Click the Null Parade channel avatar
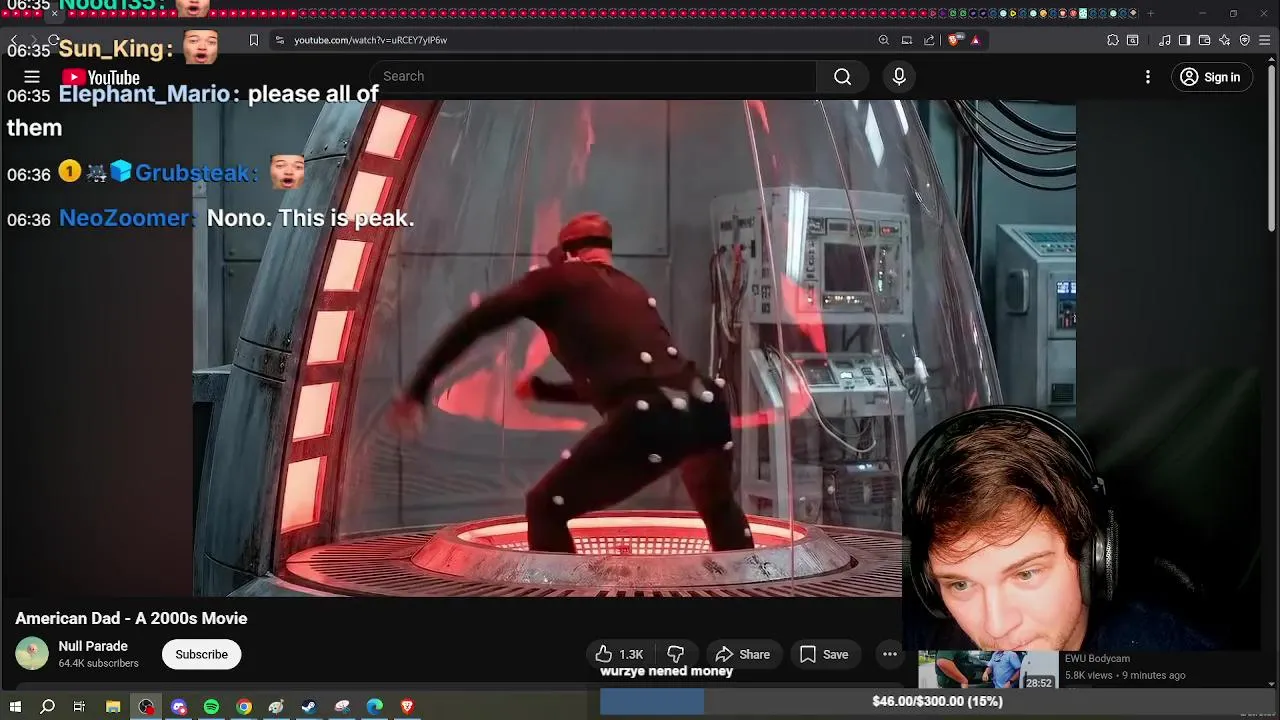The width and height of the screenshot is (1280, 720). (32, 654)
